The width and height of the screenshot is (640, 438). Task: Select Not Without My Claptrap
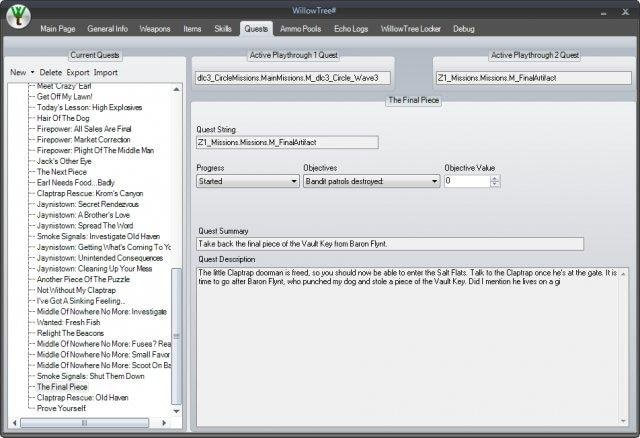76,290
